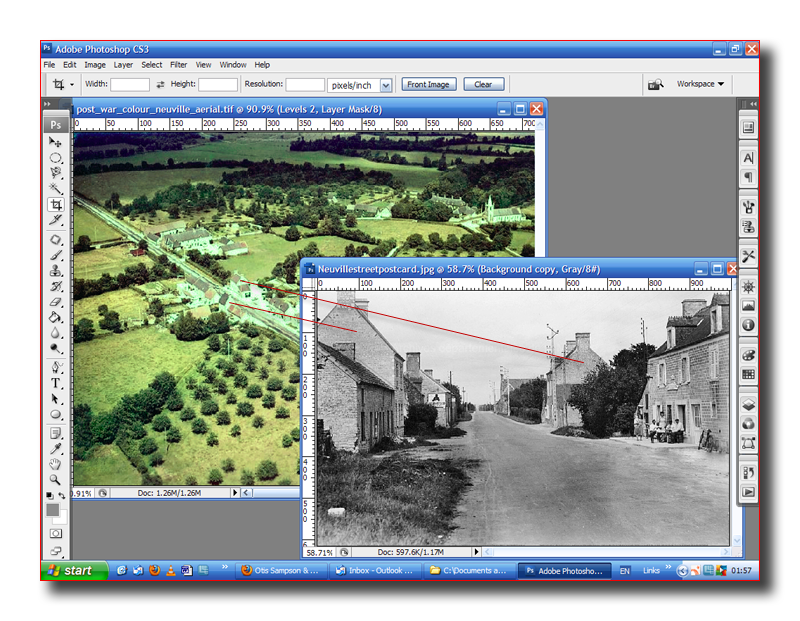The width and height of the screenshot is (800, 621).
Task: Open status bar menu in aerial window
Action: [235, 493]
